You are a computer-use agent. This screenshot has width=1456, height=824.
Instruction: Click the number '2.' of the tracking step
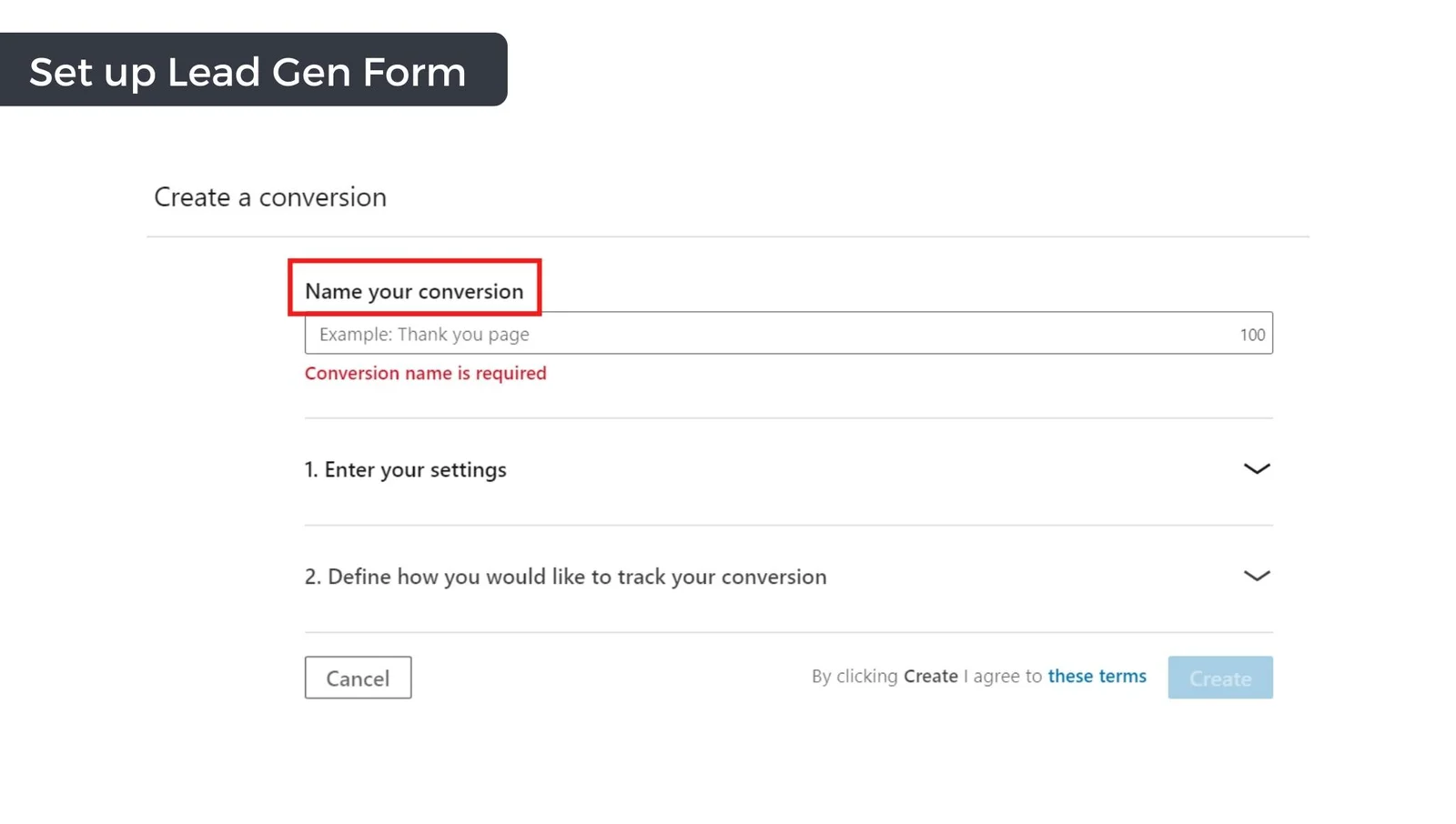coord(313,577)
